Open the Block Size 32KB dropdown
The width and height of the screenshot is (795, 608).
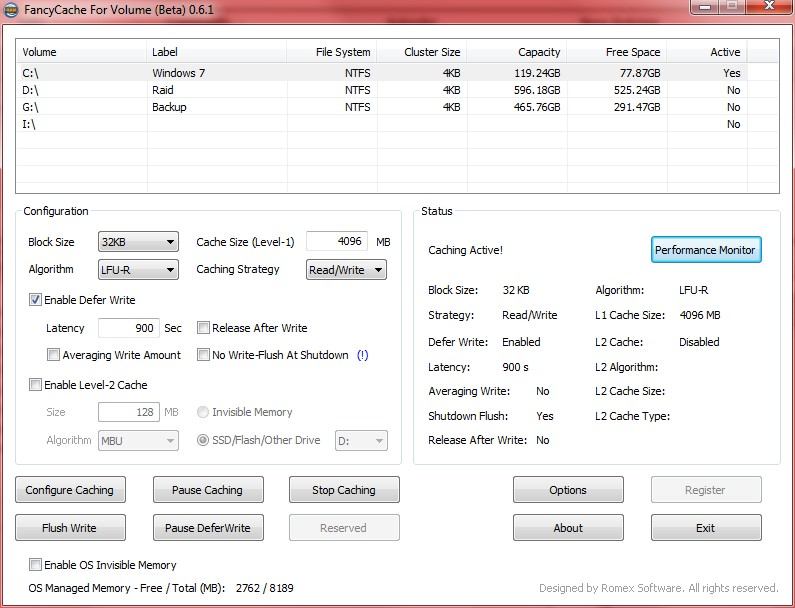pyautogui.click(x=138, y=242)
